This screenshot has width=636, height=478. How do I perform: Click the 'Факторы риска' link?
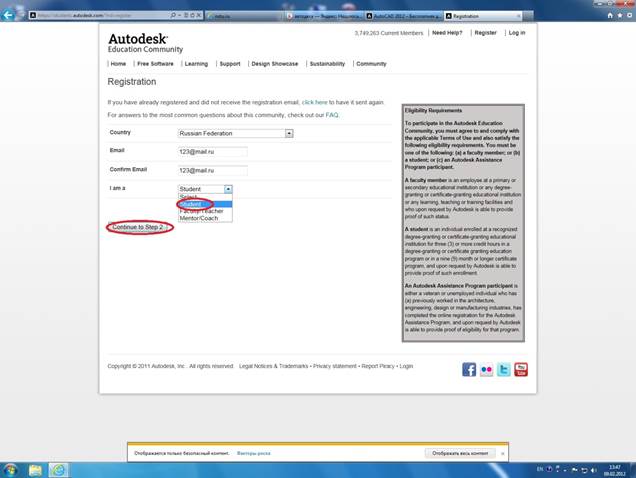click(254, 453)
